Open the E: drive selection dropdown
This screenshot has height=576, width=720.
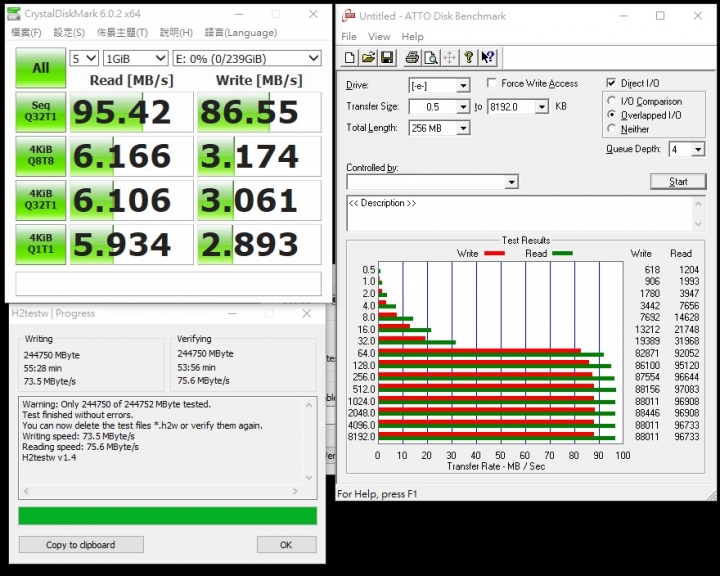tap(247, 58)
